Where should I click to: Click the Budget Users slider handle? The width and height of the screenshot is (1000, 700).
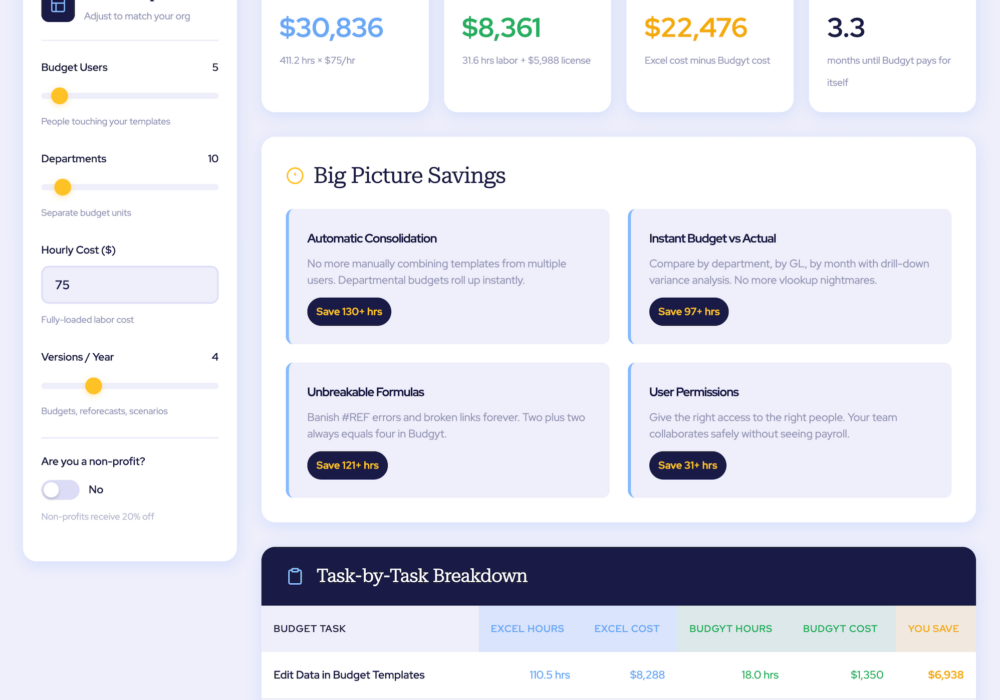59,96
